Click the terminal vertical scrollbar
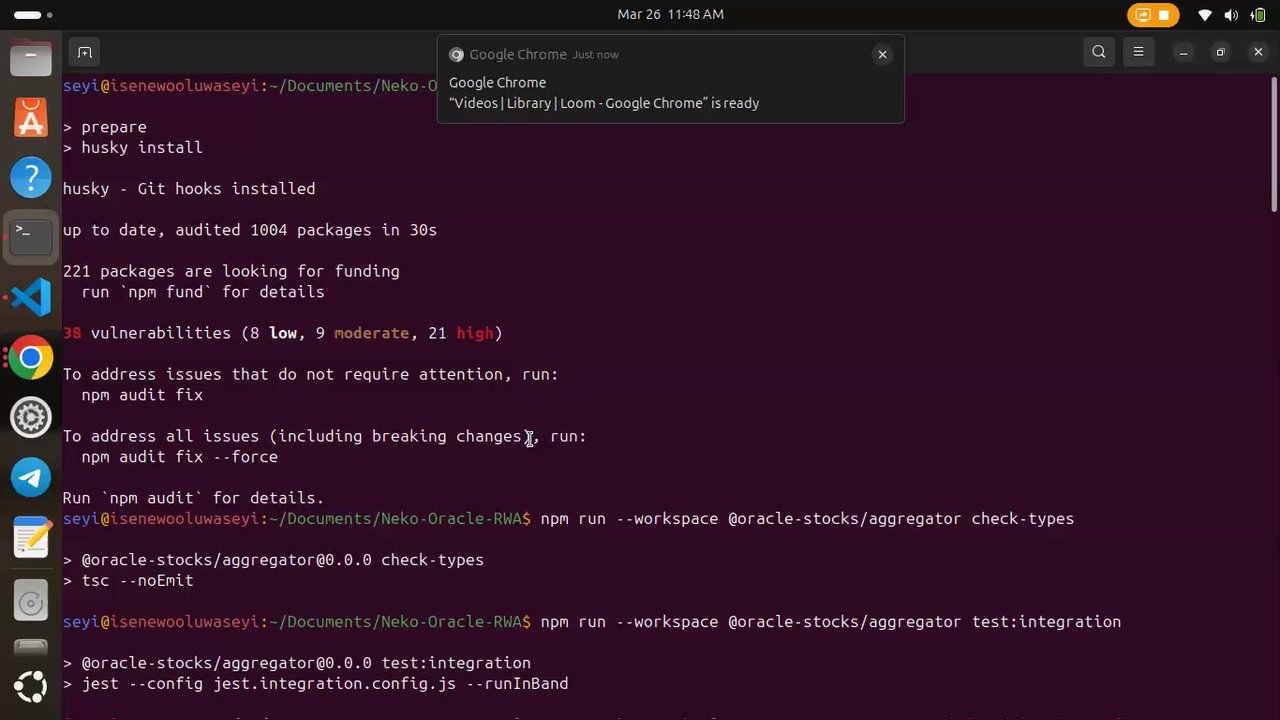This screenshot has height=720, width=1280. click(x=1274, y=140)
